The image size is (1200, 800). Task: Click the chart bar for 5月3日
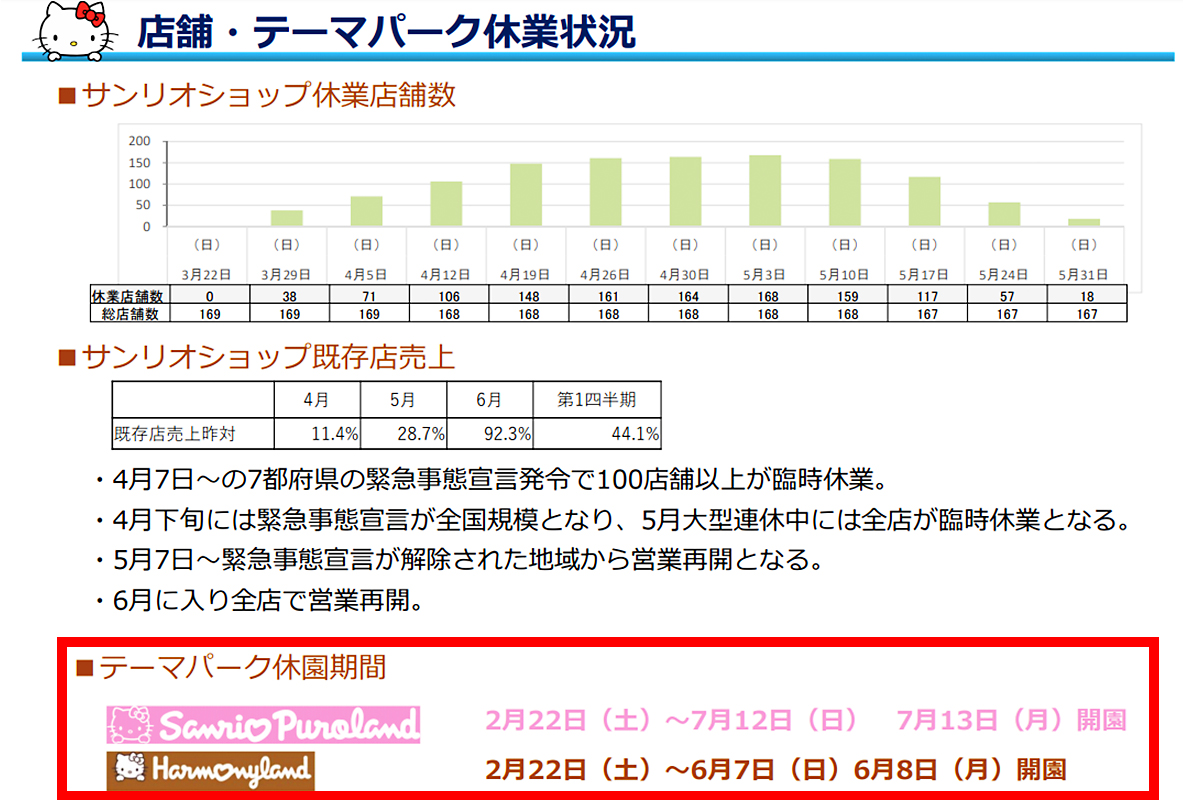click(x=765, y=191)
